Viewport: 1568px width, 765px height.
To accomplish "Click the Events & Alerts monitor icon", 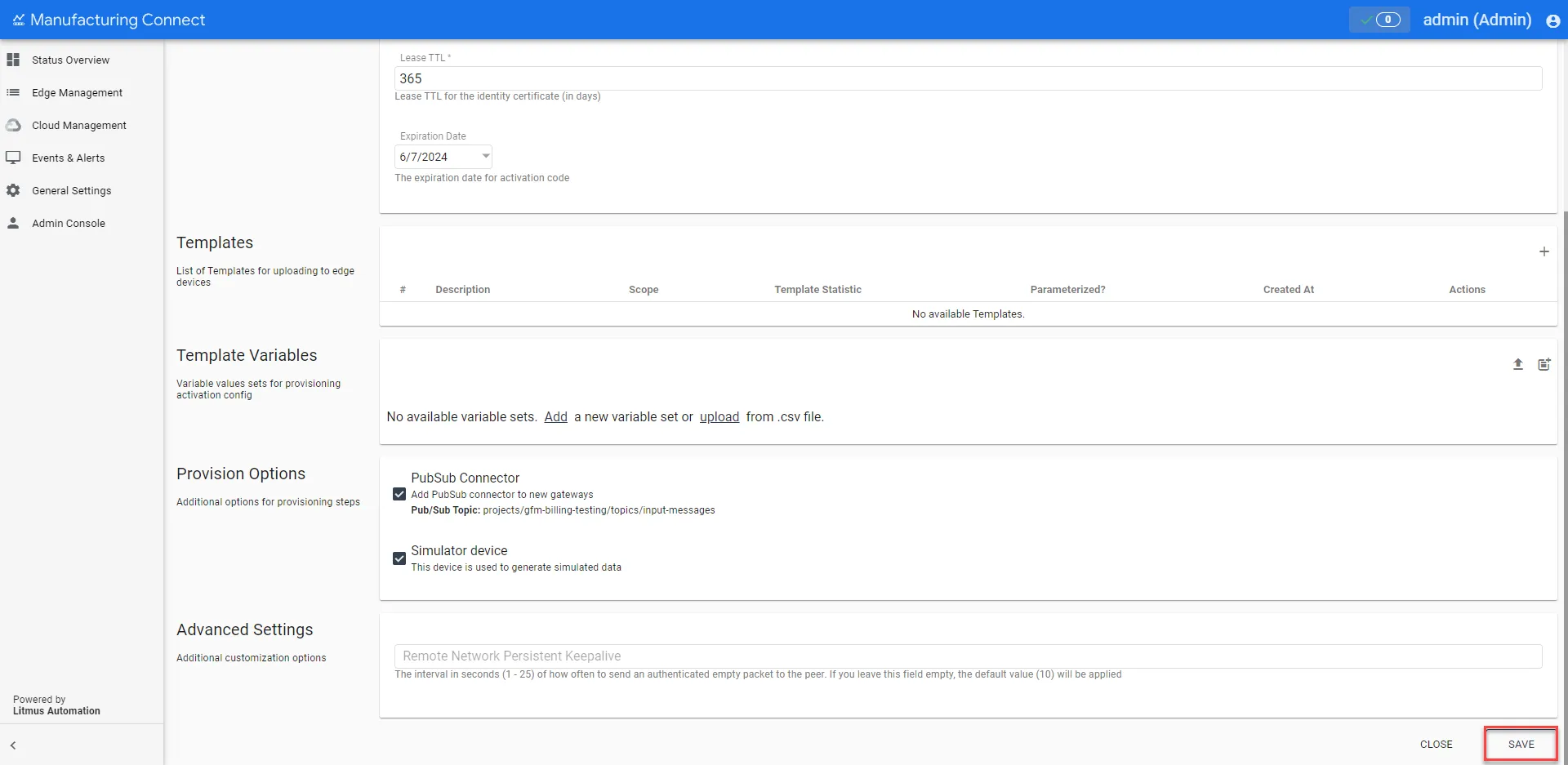I will pyautogui.click(x=13, y=158).
